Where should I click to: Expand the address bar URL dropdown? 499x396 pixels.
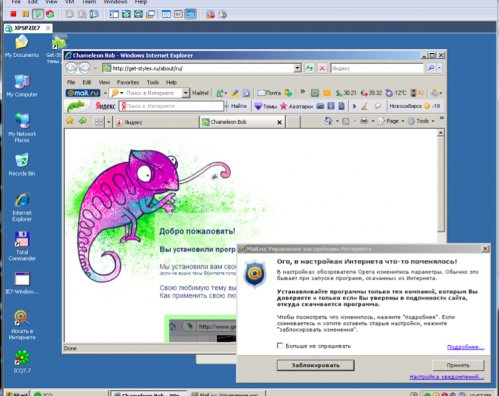point(297,68)
